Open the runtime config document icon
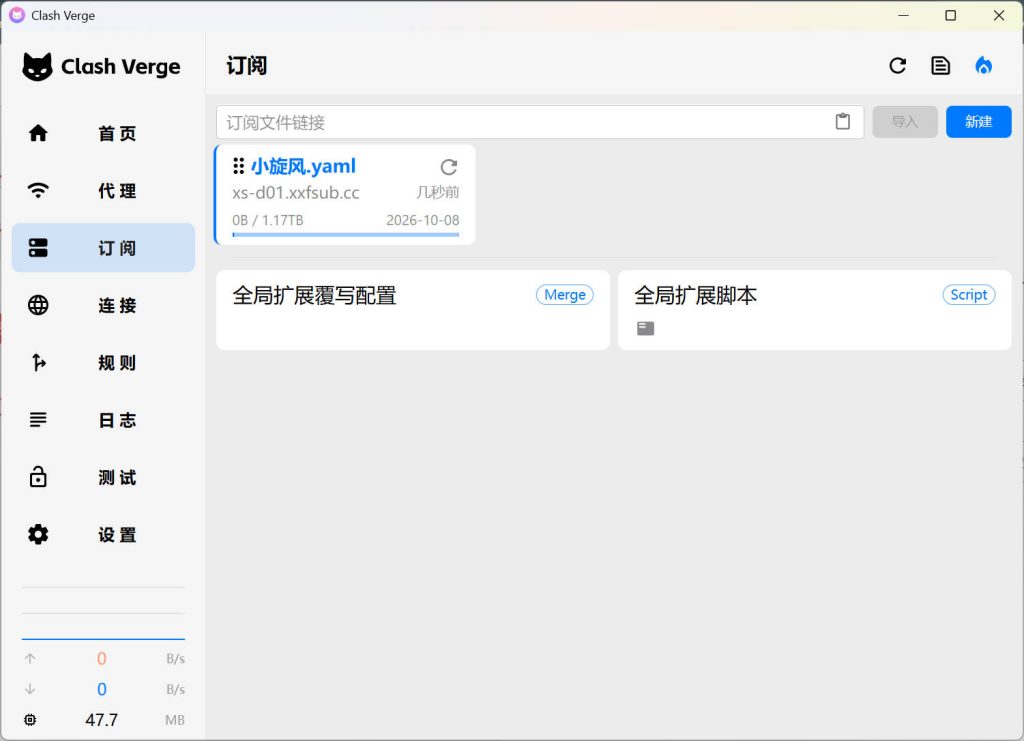Image resolution: width=1024 pixels, height=741 pixels. click(940, 66)
